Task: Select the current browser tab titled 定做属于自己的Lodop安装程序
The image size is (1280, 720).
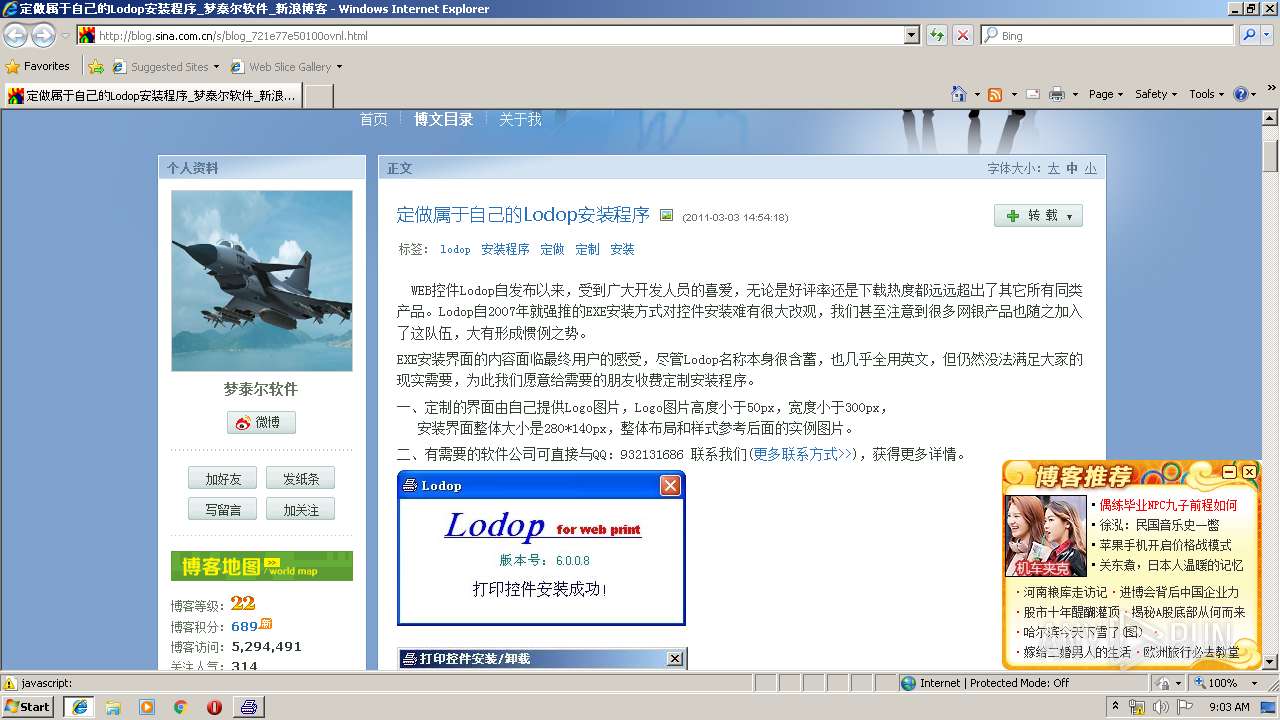Action: pos(152,96)
